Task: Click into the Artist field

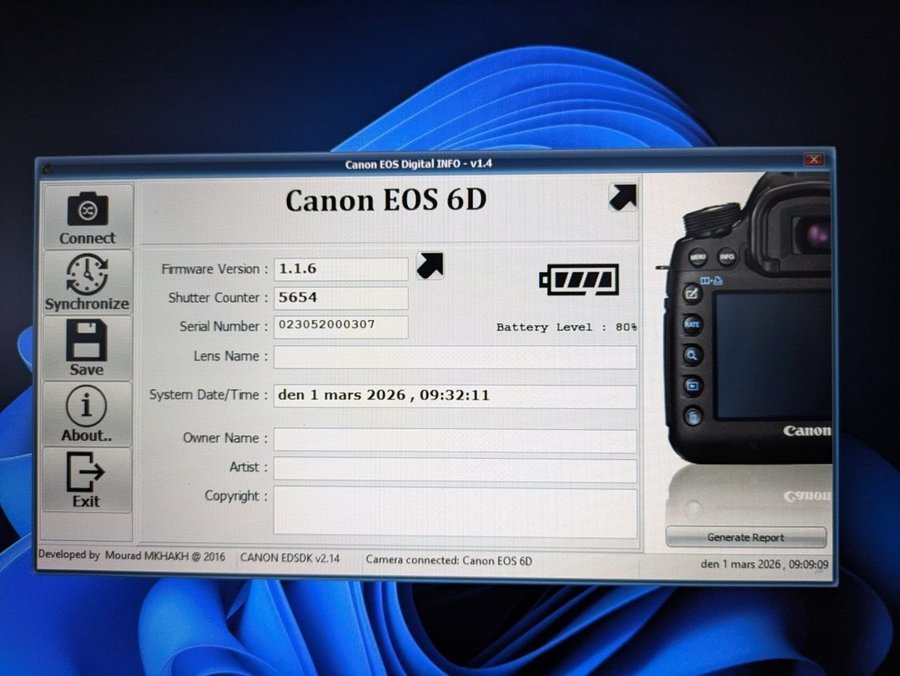Action: coord(455,469)
